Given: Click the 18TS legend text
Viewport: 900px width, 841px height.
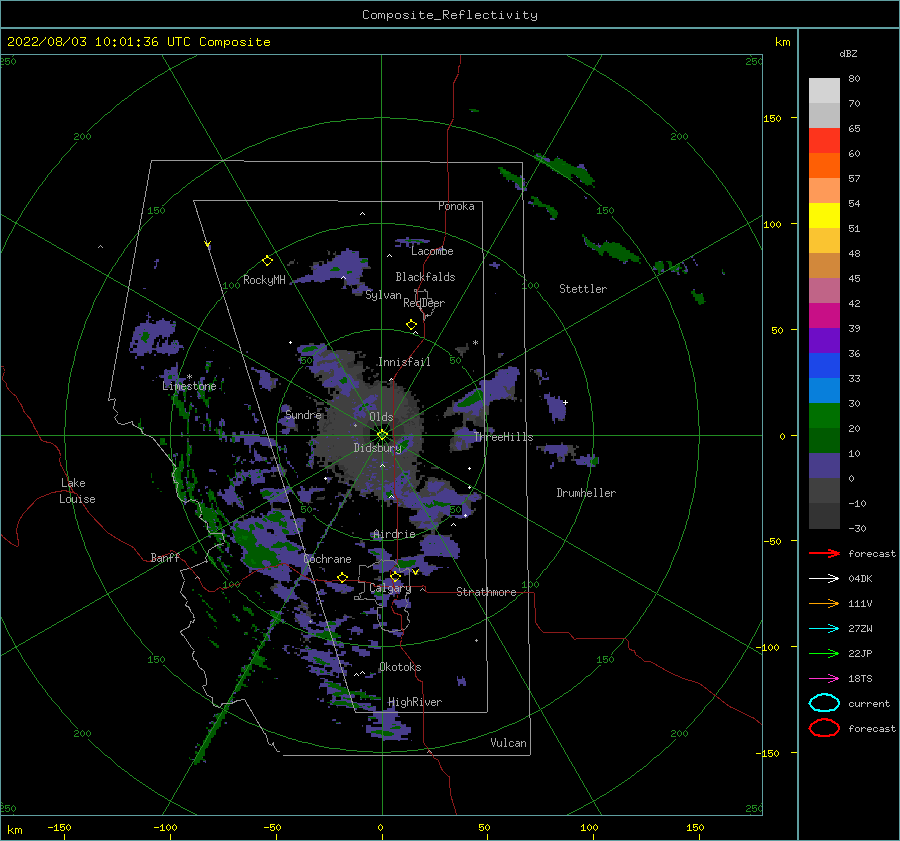Looking at the screenshot, I should [x=860, y=679].
